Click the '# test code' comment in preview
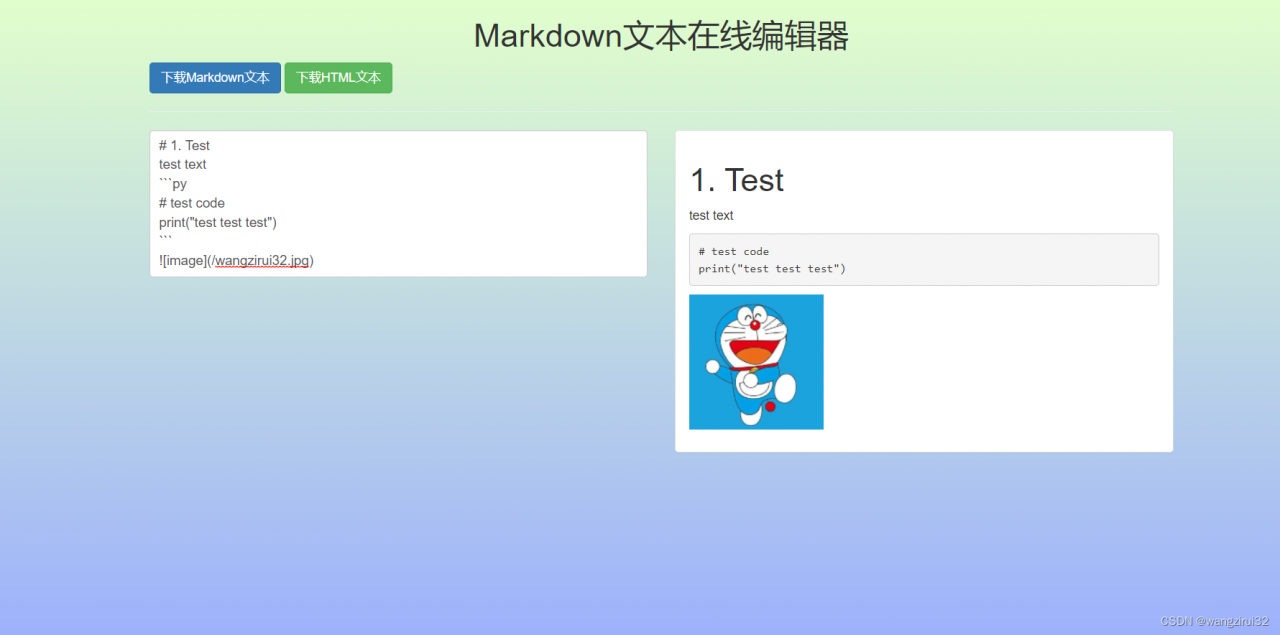The width and height of the screenshot is (1280, 635). point(734,251)
